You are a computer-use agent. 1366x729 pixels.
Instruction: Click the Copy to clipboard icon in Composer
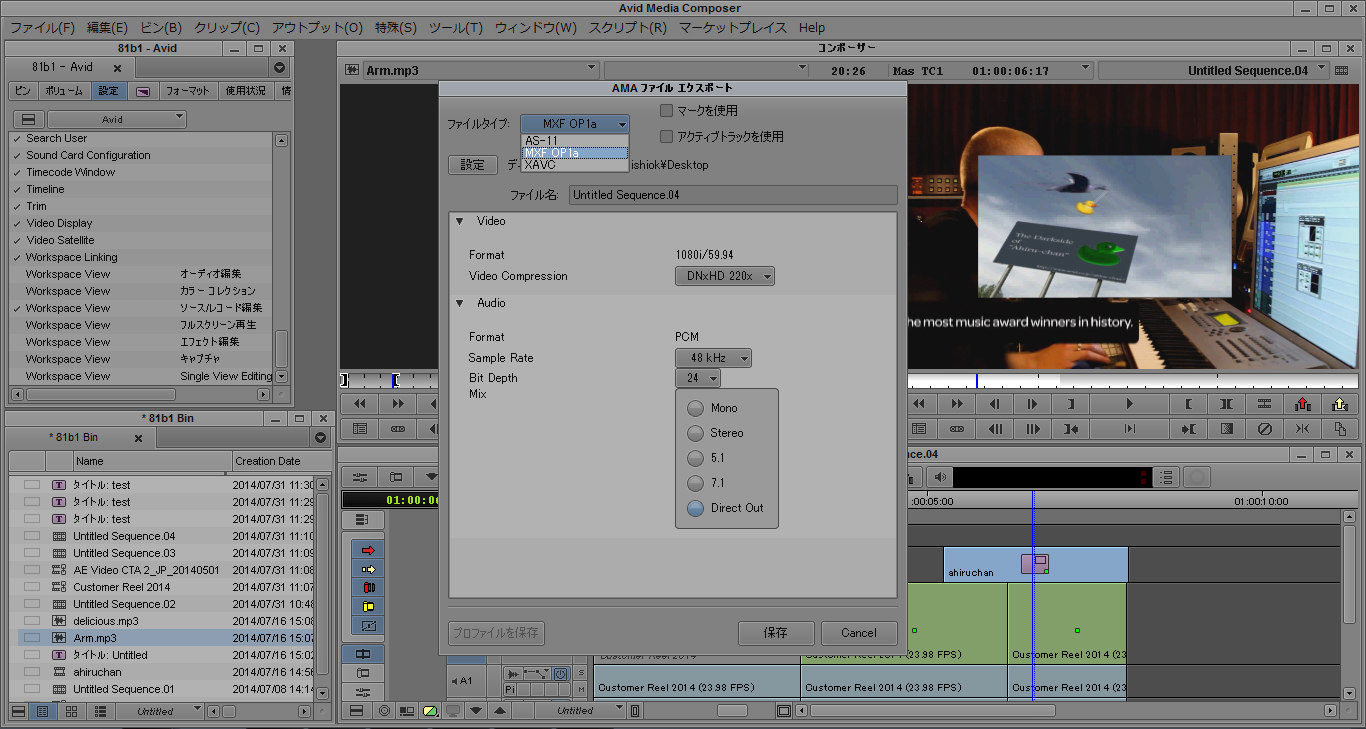point(1340,429)
